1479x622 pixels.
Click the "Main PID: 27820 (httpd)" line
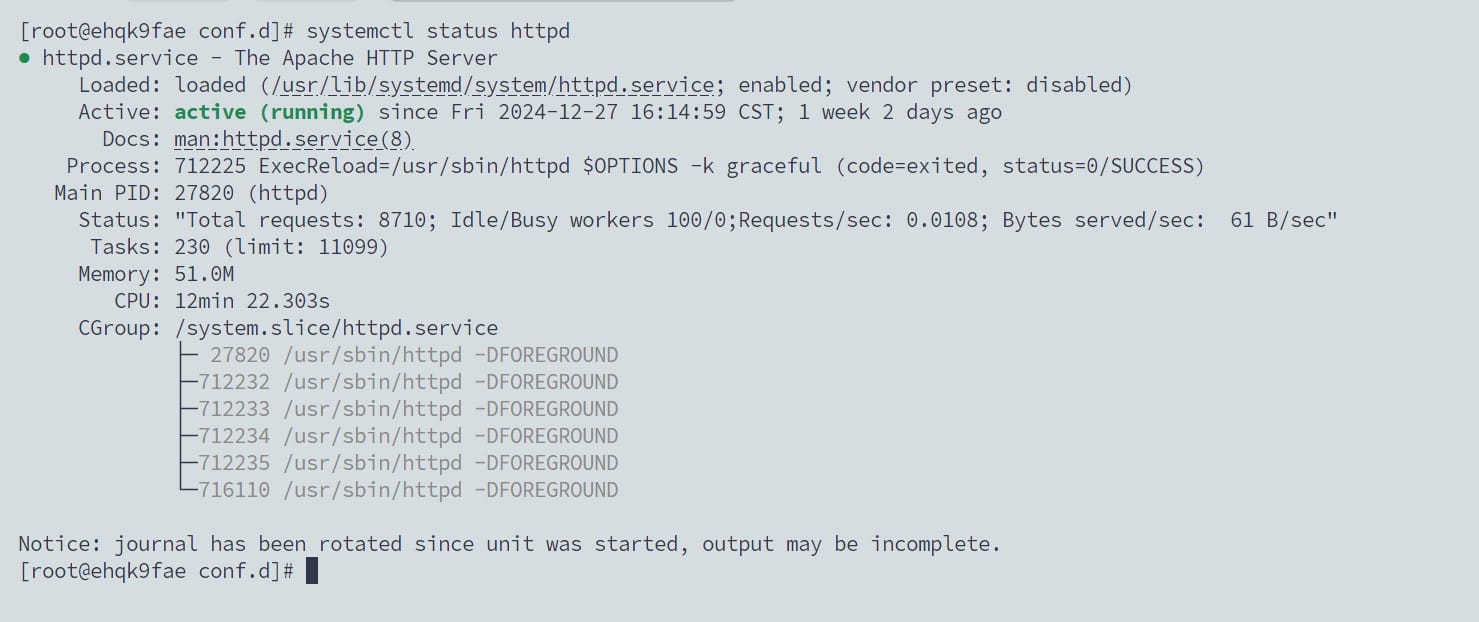[x=191, y=193]
